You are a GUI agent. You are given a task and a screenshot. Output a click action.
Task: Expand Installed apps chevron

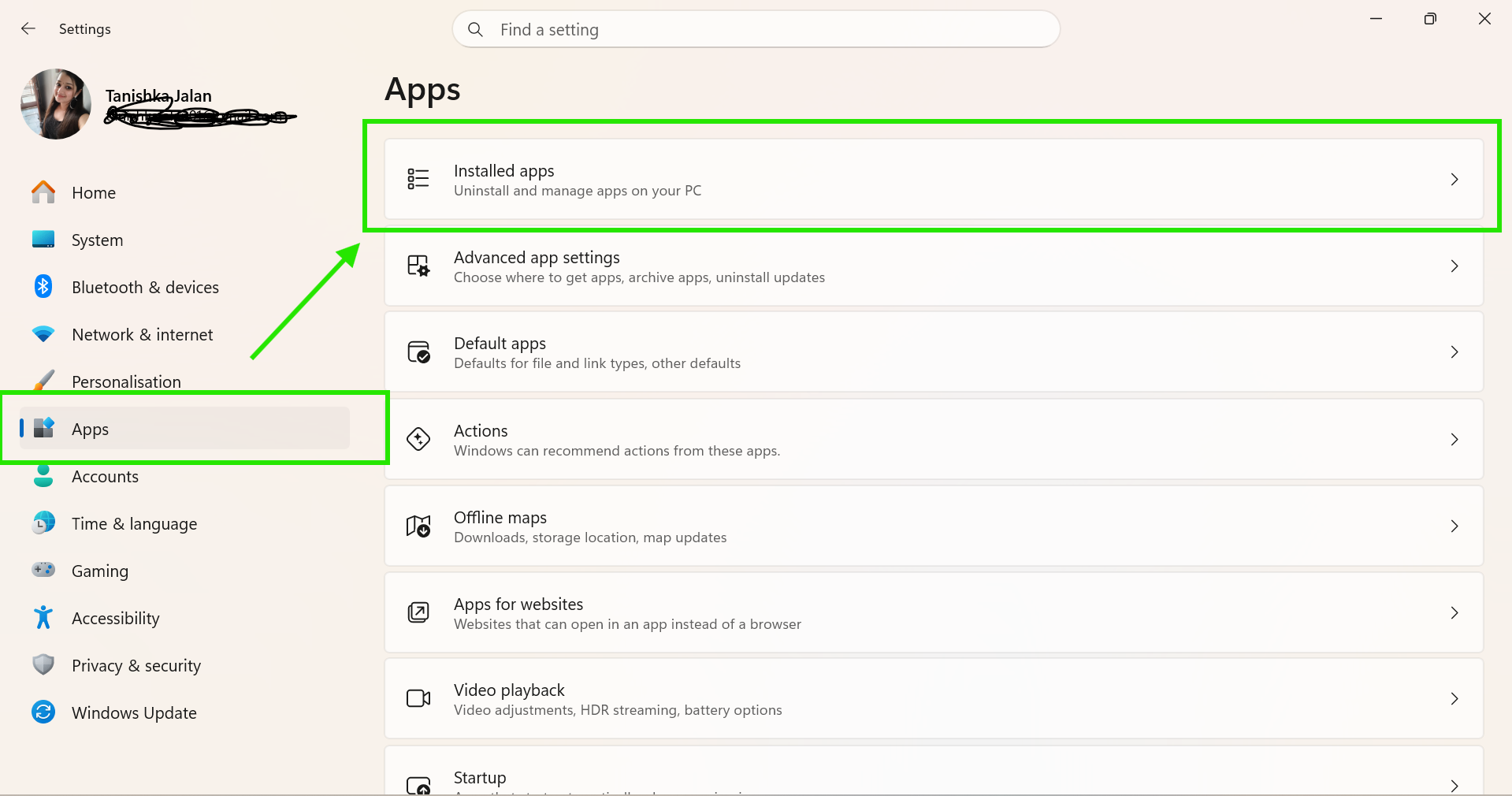coord(1454,180)
